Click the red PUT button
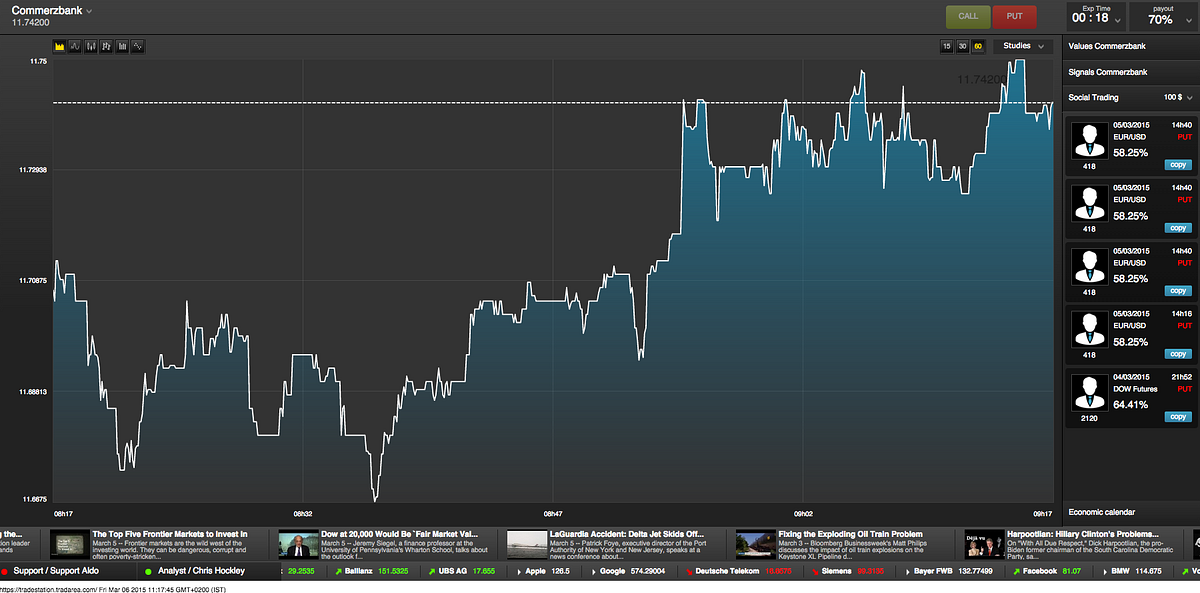Screen dimensions: 1200x593 (x=1014, y=17)
